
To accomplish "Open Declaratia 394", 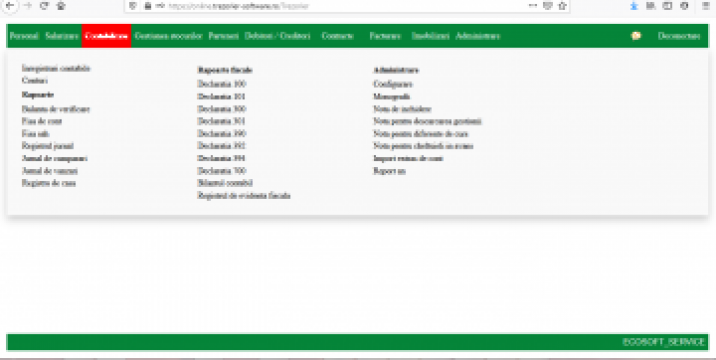I will (221, 158).
